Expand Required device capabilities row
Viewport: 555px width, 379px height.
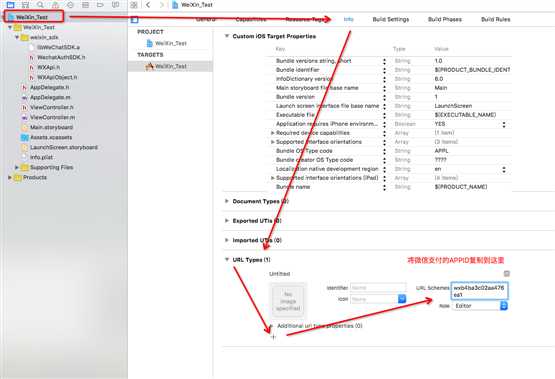[x=273, y=133]
